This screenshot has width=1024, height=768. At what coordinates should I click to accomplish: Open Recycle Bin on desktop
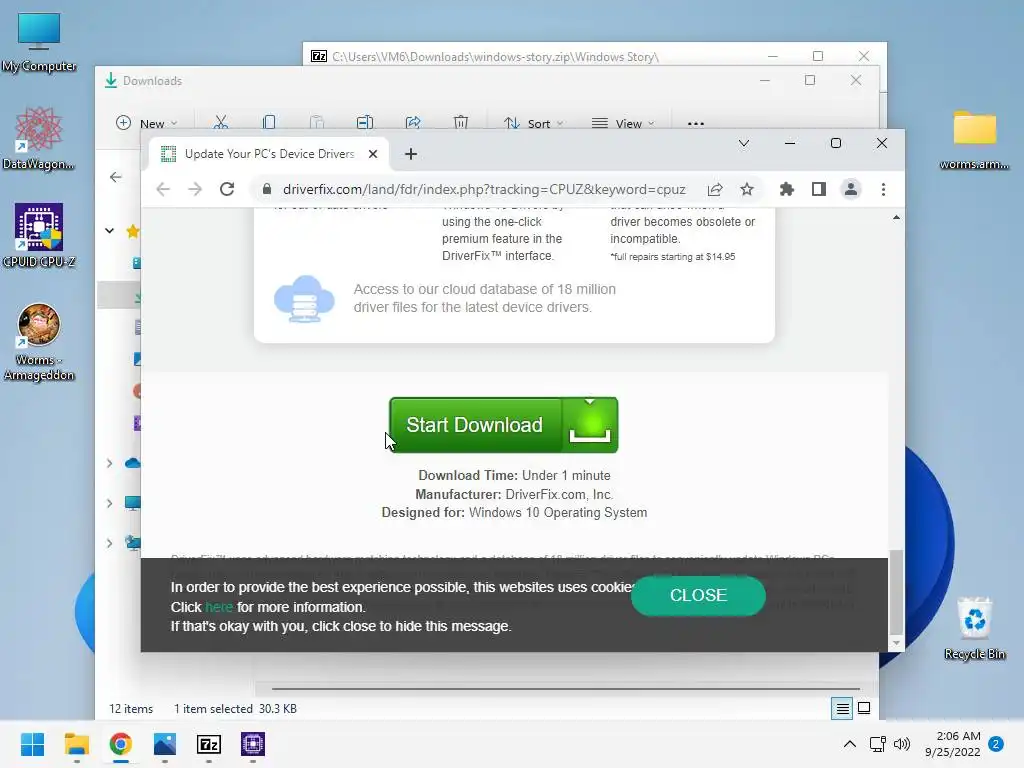[974, 628]
